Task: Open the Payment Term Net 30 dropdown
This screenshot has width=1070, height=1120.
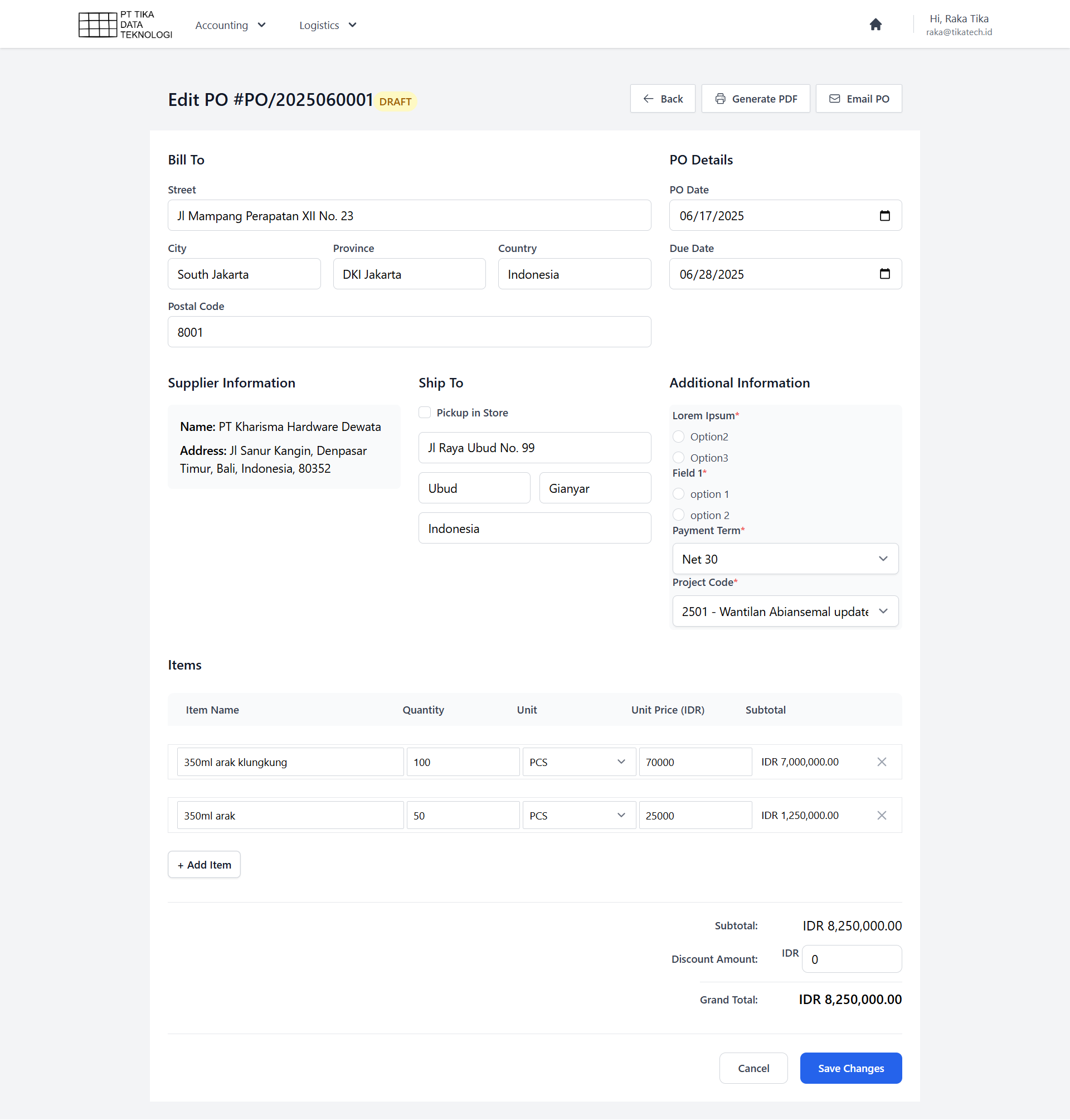Action: [x=785, y=559]
